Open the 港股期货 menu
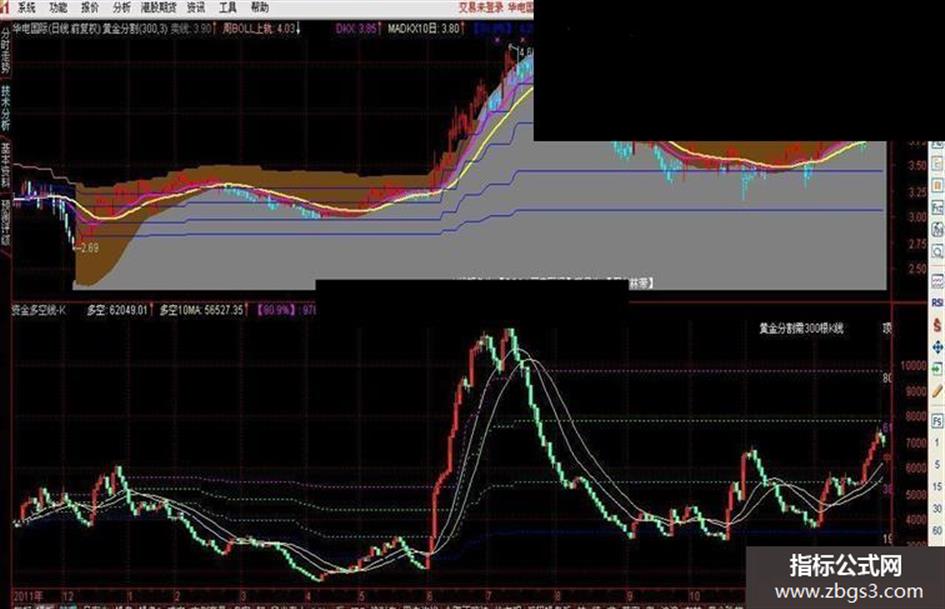 [159, 8]
